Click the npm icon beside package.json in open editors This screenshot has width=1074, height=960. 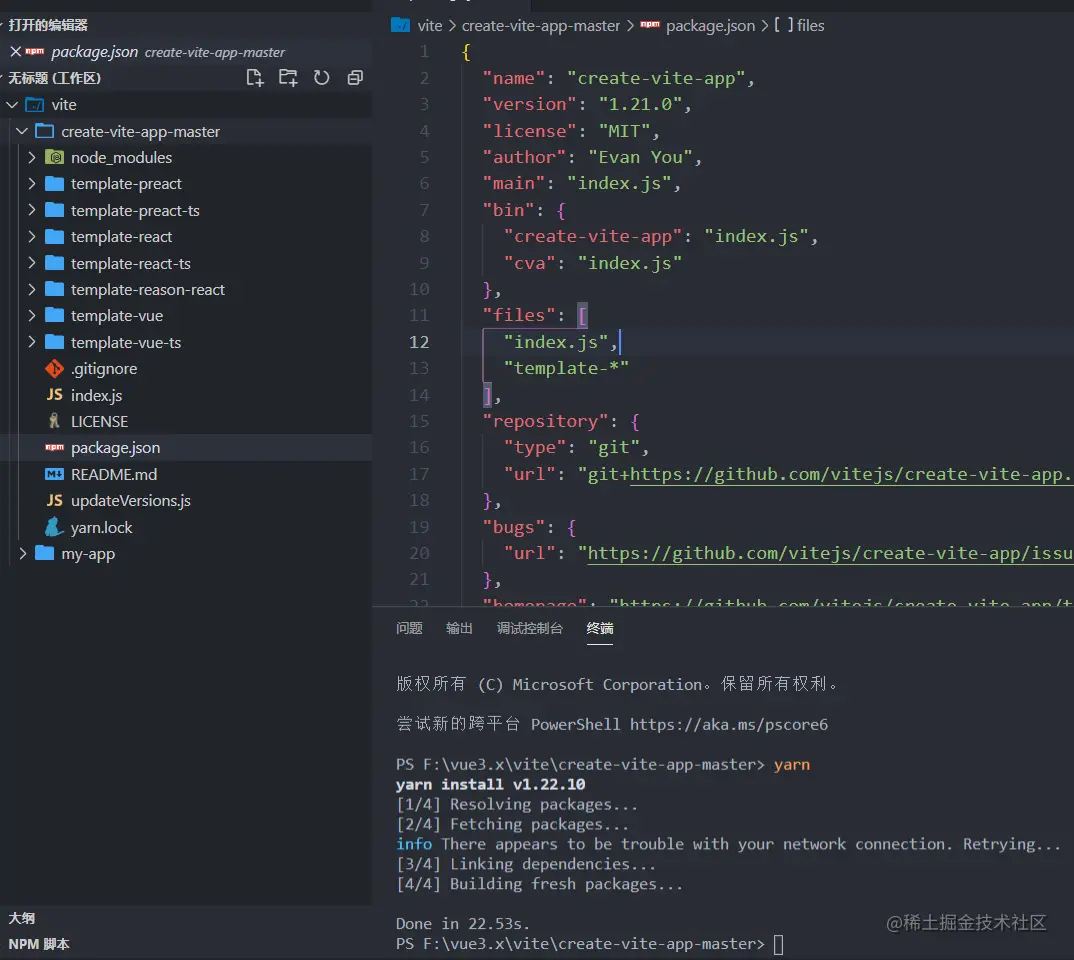click(35, 51)
